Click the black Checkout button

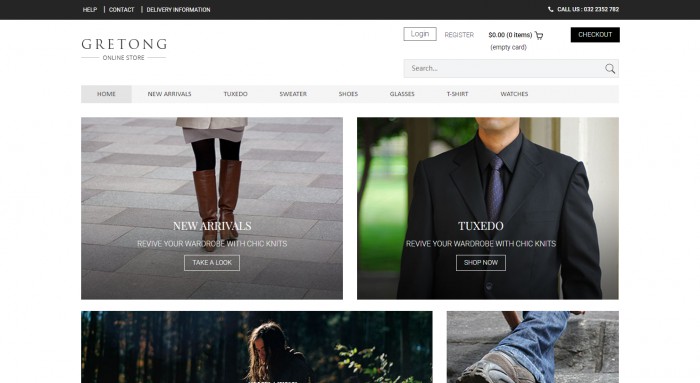[595, 35]
